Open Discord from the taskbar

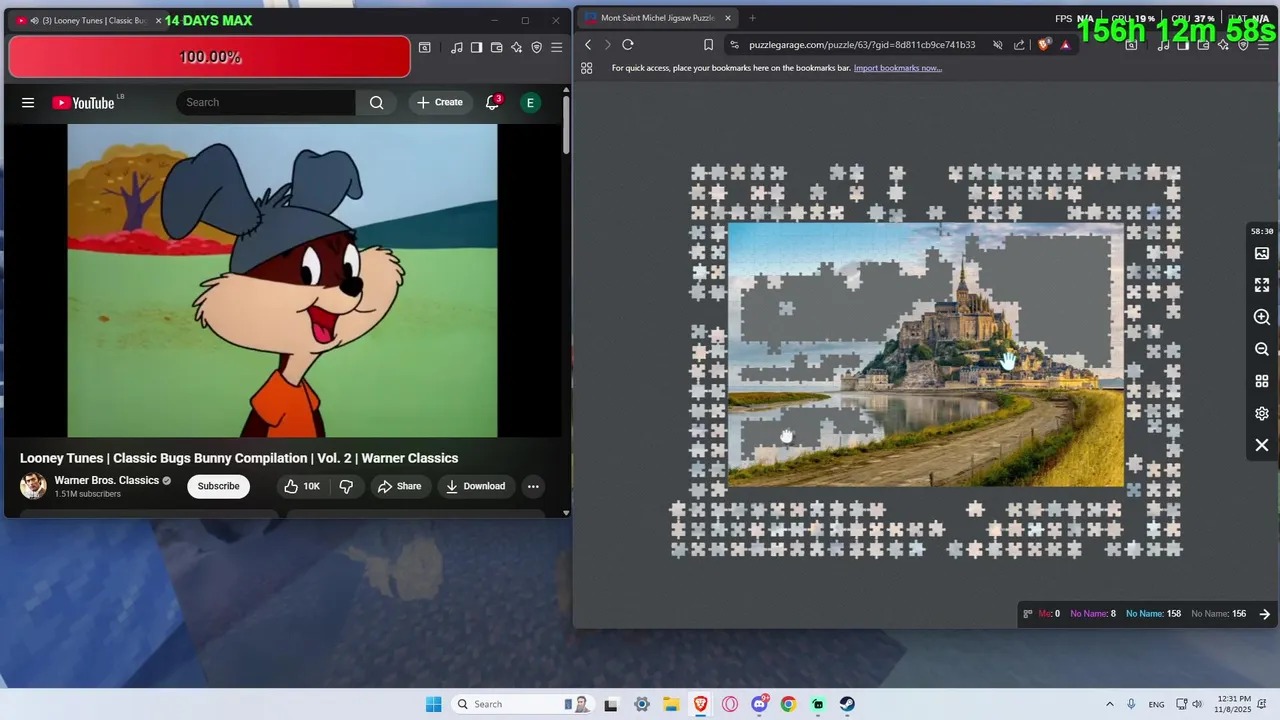tap(760, 704)
